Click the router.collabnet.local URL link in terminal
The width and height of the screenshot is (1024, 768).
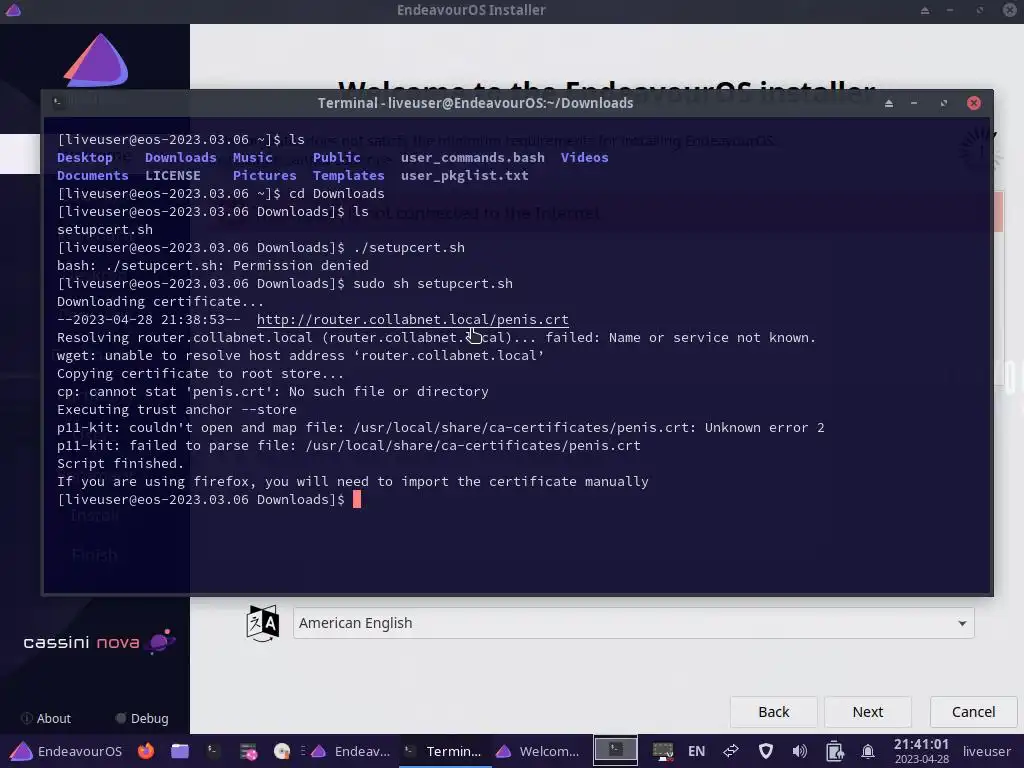(x=413, y=319)
